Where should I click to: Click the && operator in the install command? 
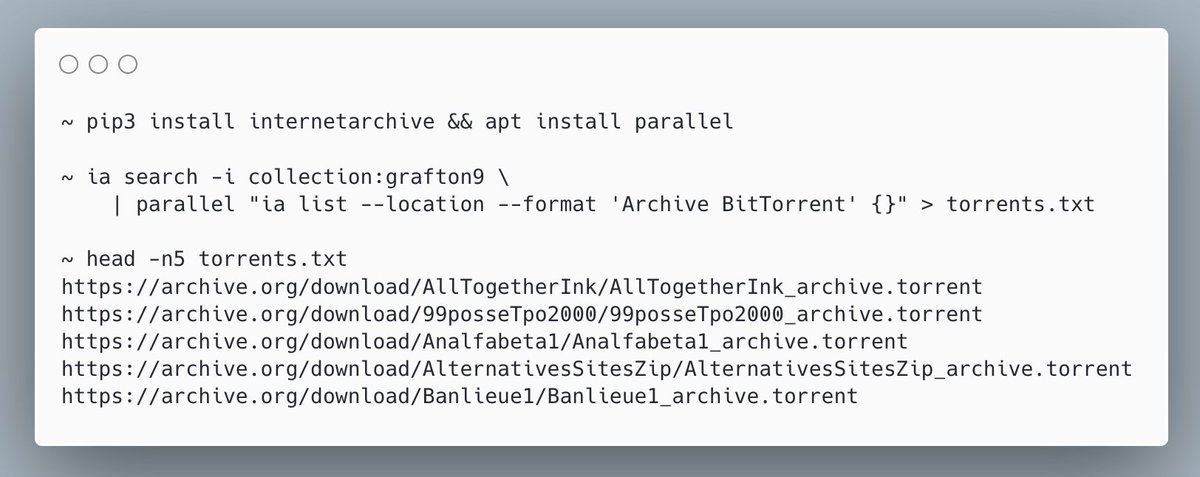pyautogui.click(x=459, y=123)
